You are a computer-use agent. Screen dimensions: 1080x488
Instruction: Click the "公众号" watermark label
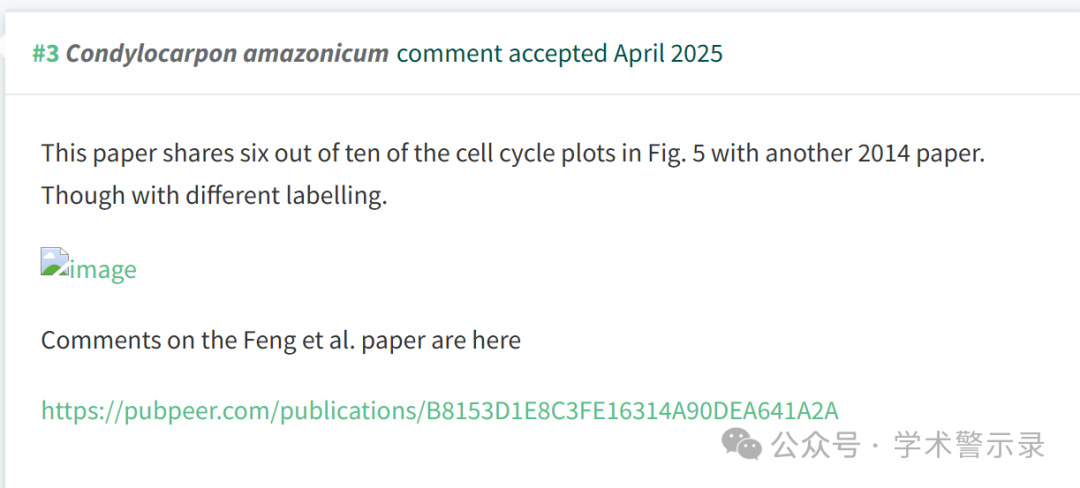coord(816,445)
